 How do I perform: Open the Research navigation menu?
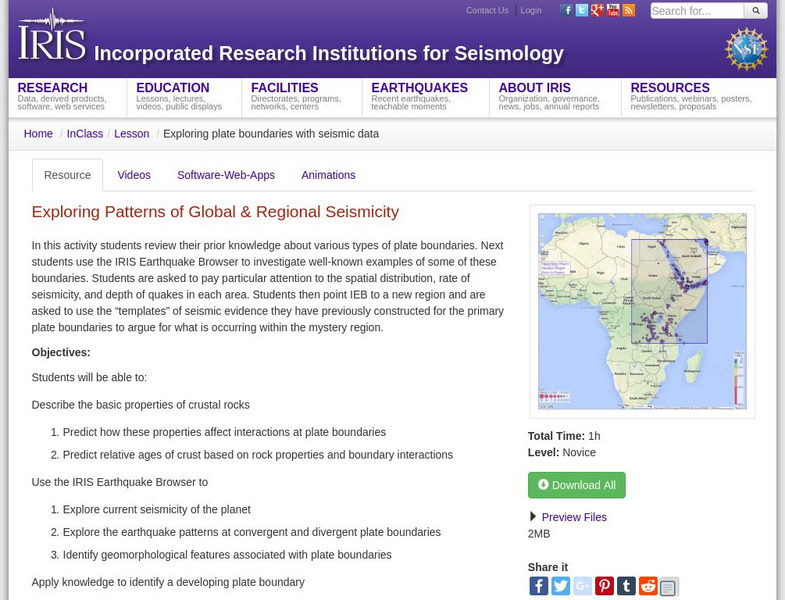(52, 88)
